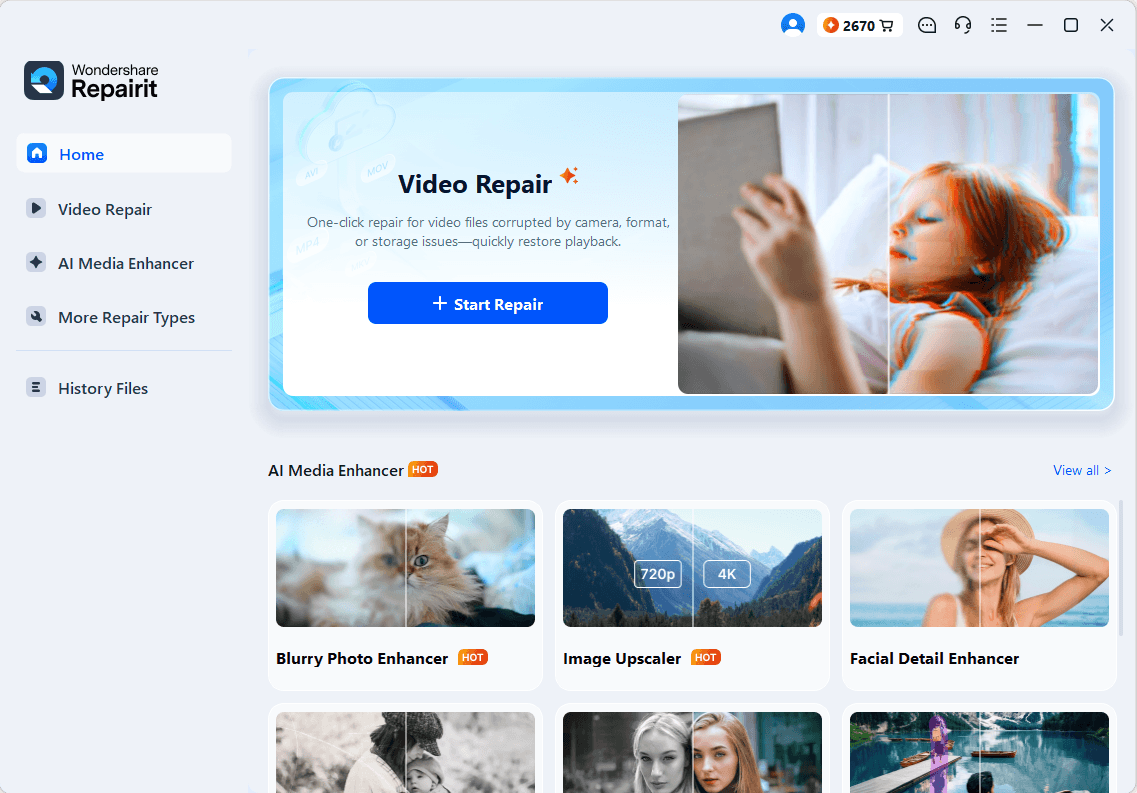The height and width of the screenshot is (793, 1137).
Task: Click the AI Media Enhancer section heading
Action: (x=336, y=470)
